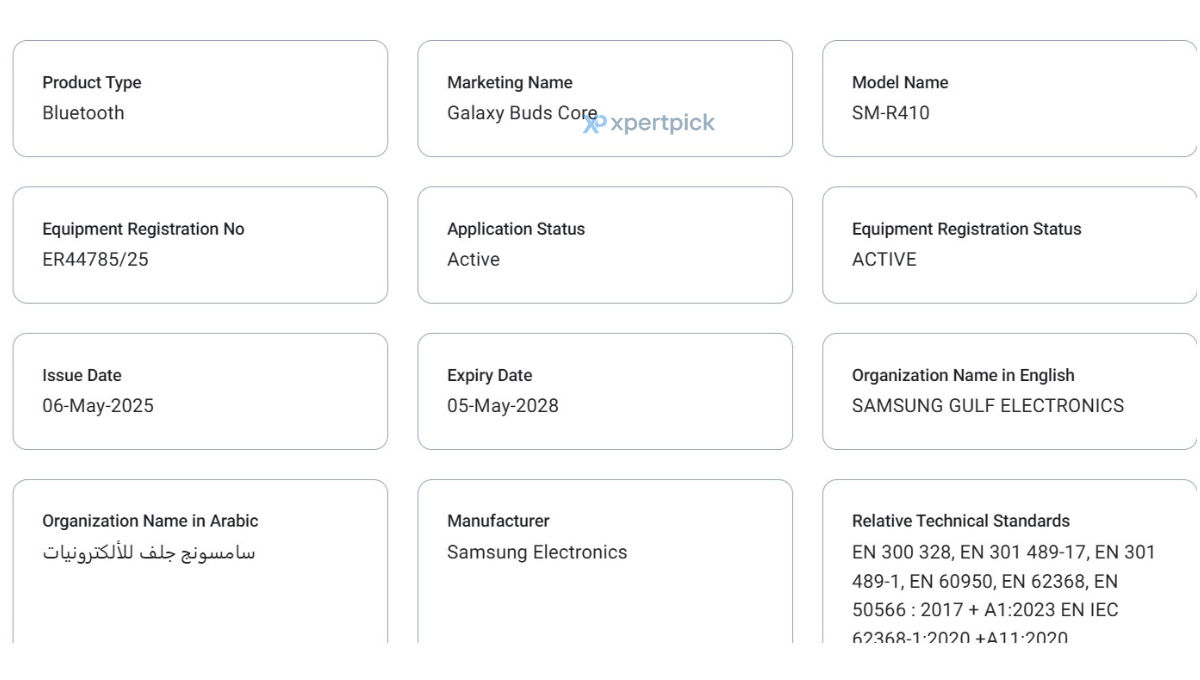Click the 'Relative Technical Standards' label
The width and height of the screenshot is (1200, 680).
[x=961, y=521]
